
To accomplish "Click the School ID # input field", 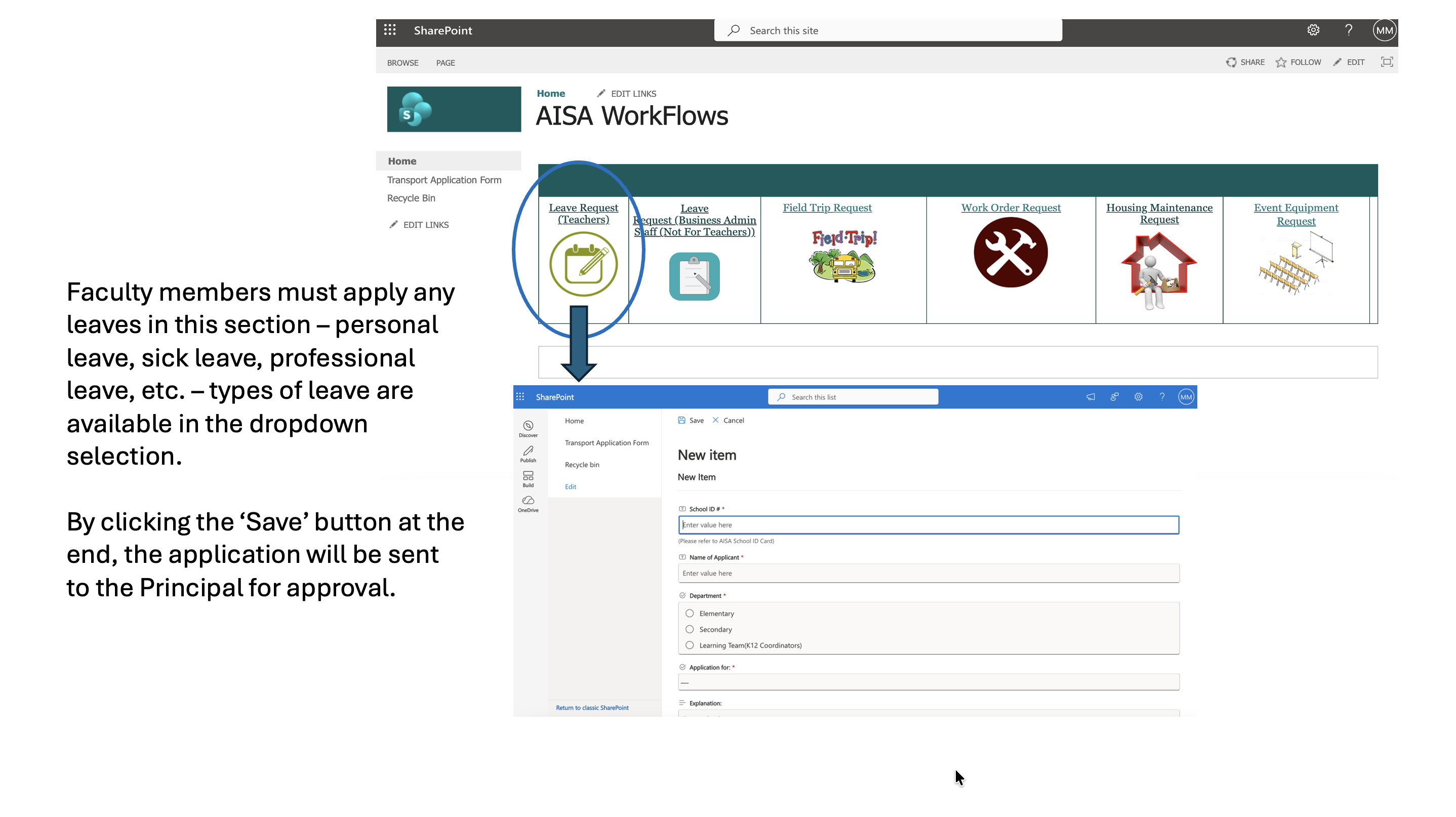I will click(928, 524).
